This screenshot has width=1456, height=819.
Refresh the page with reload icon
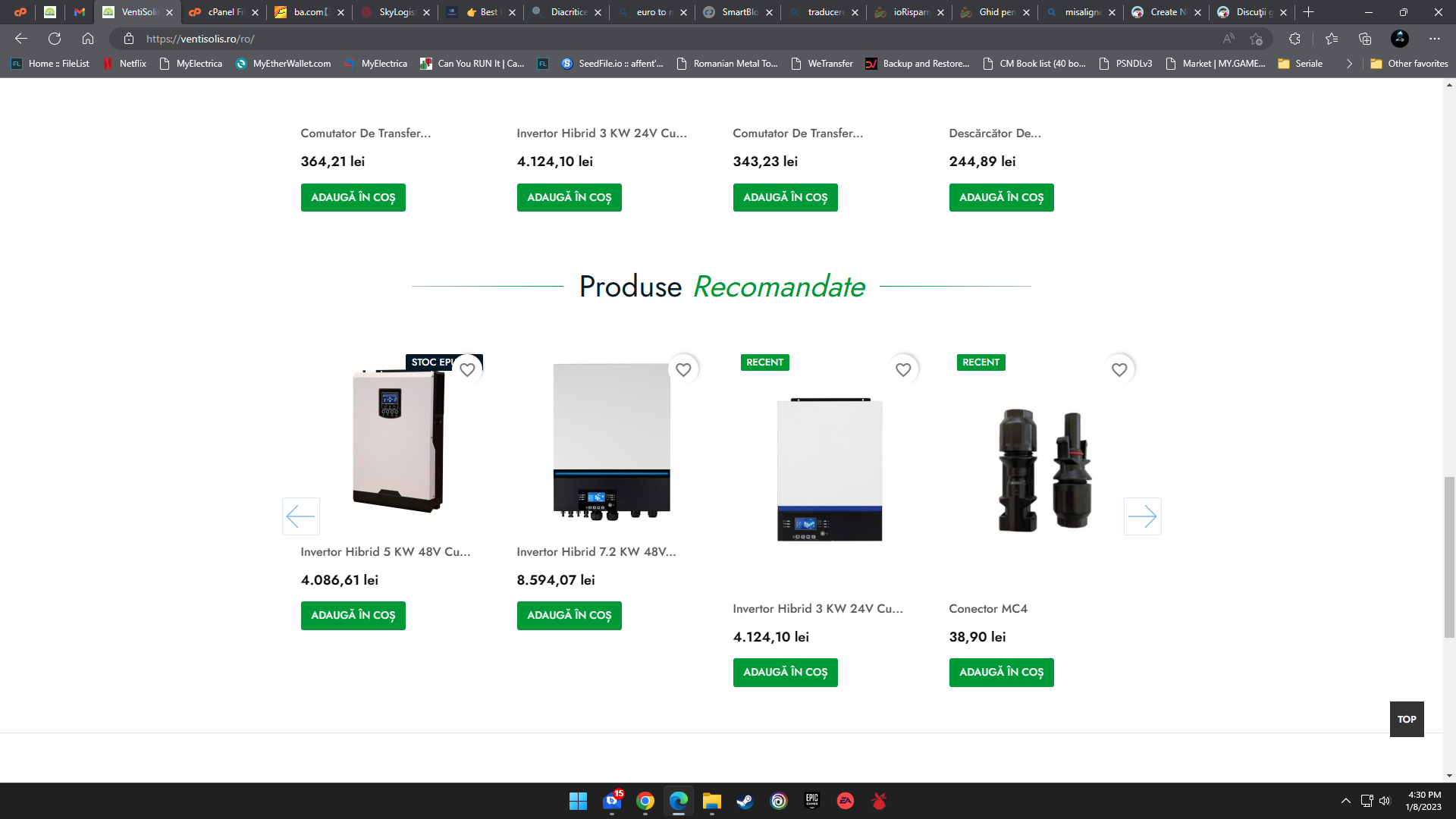tap(55, 39)
